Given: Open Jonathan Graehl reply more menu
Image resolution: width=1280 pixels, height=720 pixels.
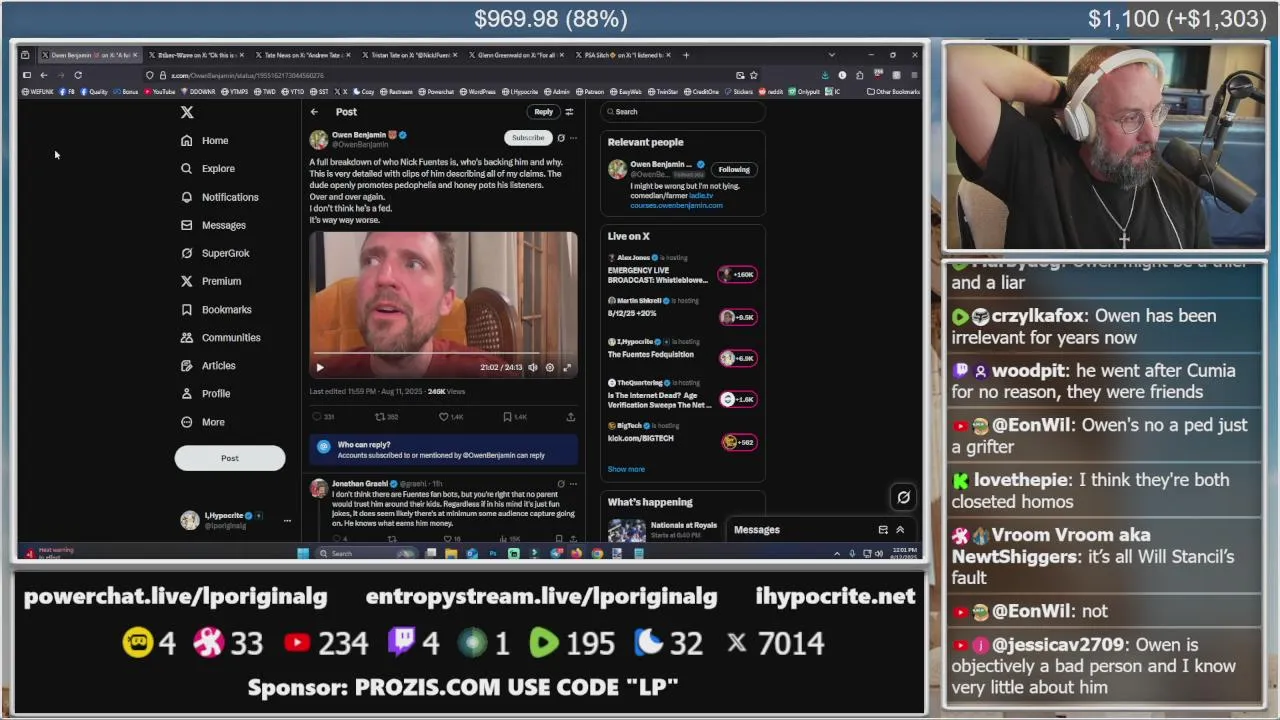Looking at the screenshot, I should 573,484.
